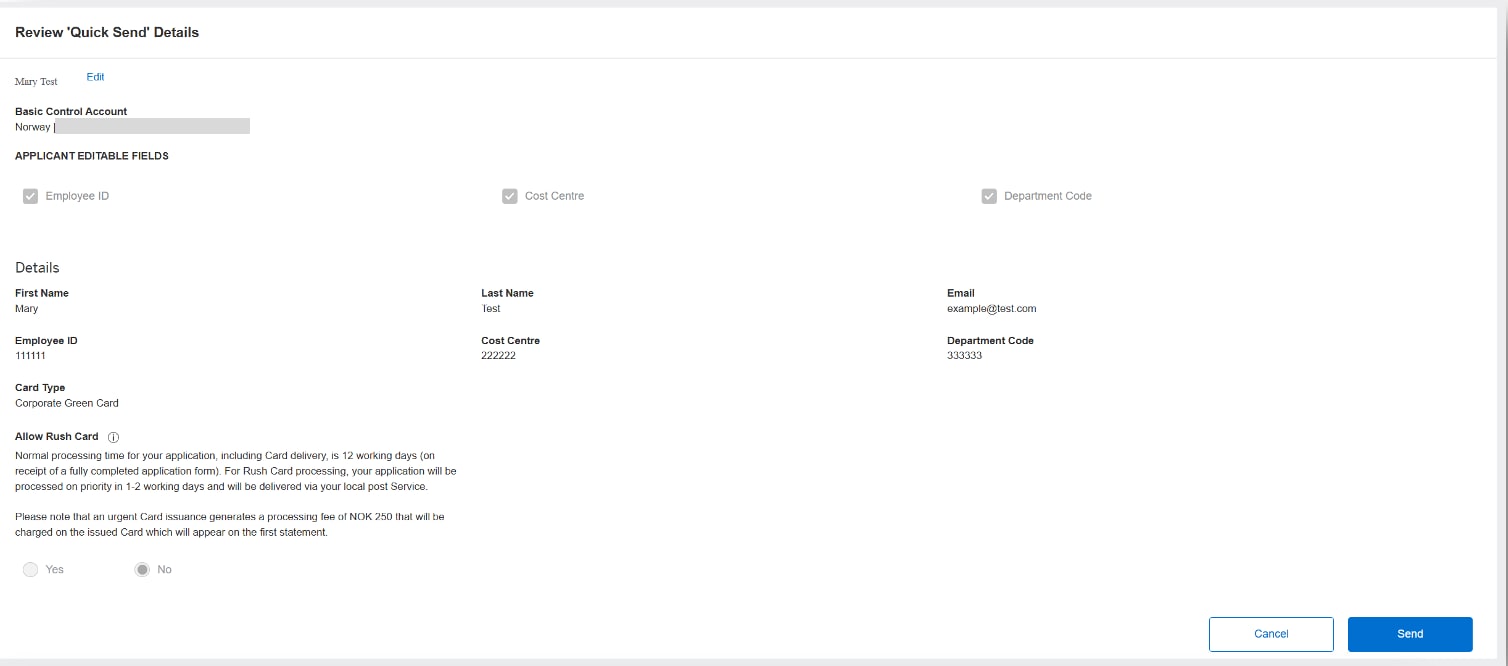Click the email address example@test.com

tap(991, 309)
